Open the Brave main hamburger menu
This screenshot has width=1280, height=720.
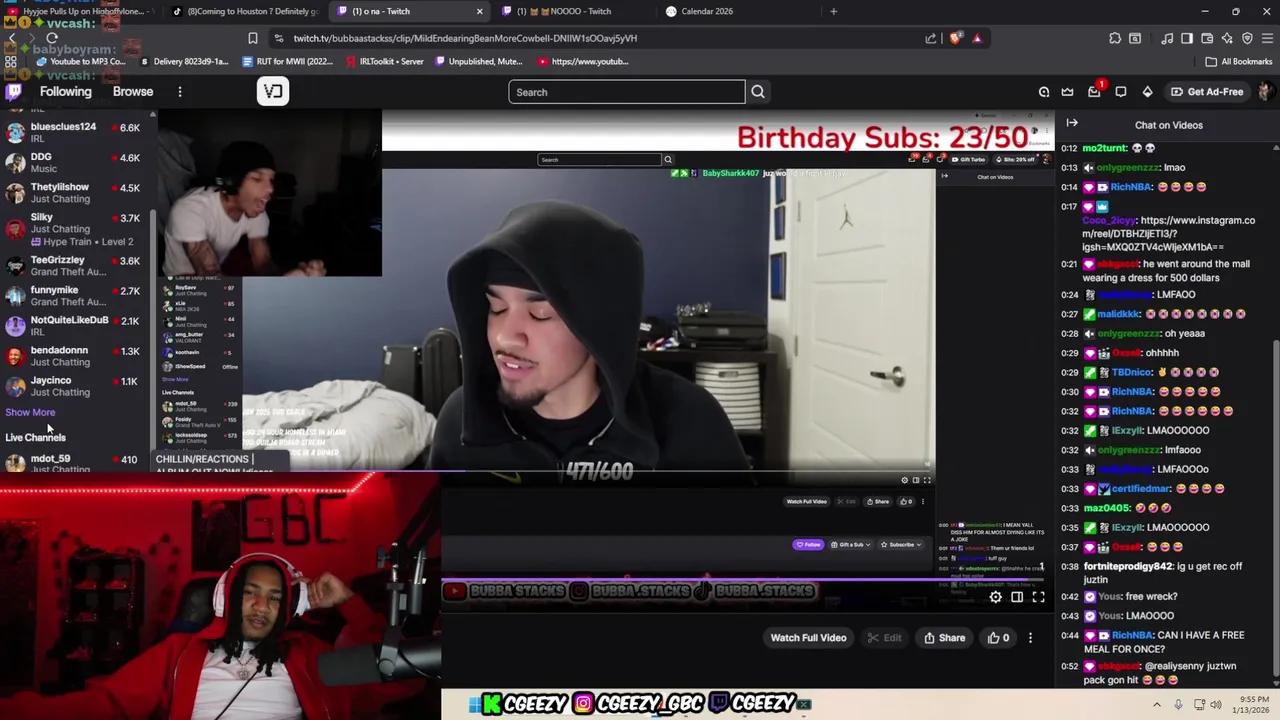1265,38
